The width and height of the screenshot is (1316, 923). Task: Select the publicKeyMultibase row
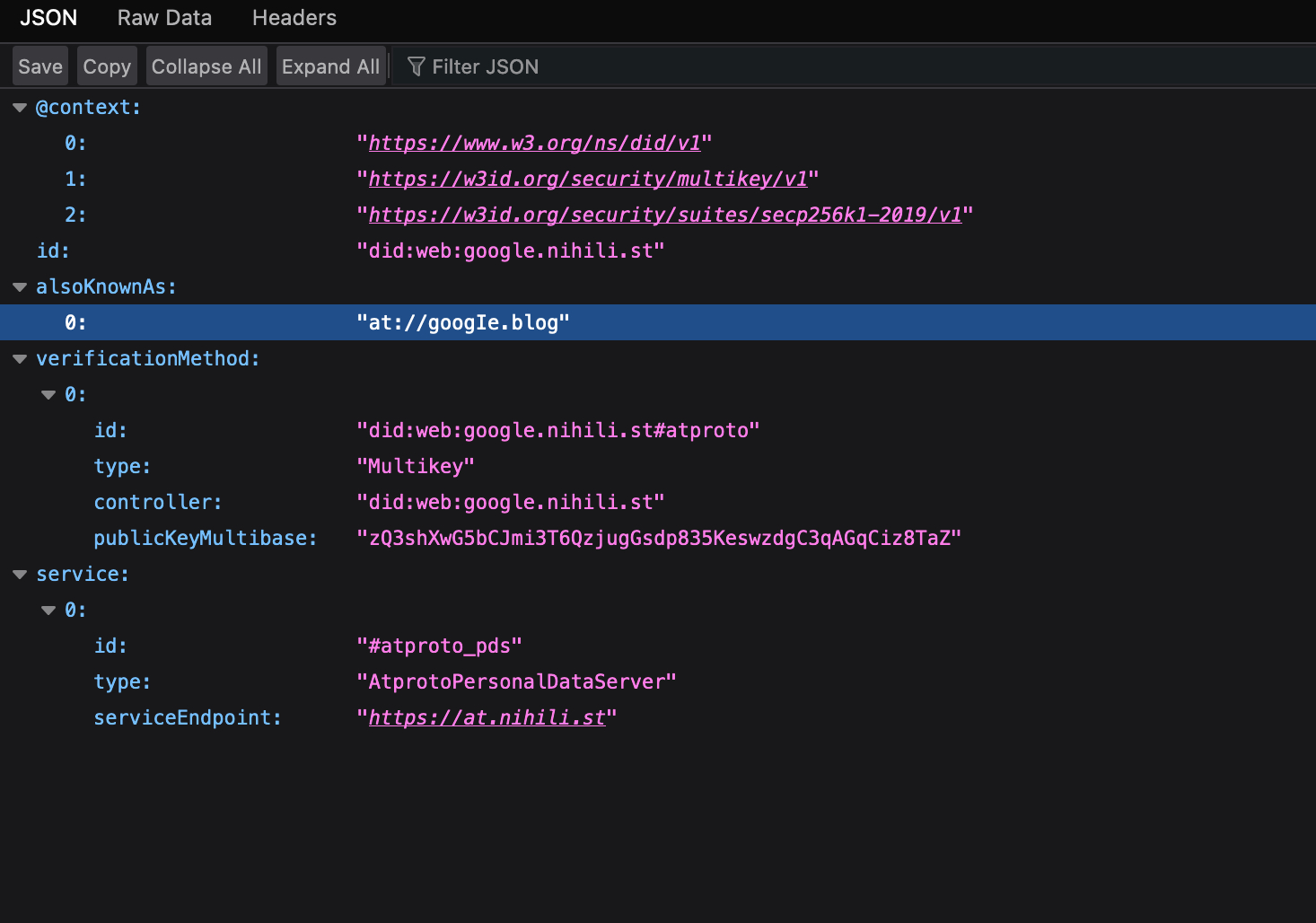pyautogui.click(x=206, y=539)
